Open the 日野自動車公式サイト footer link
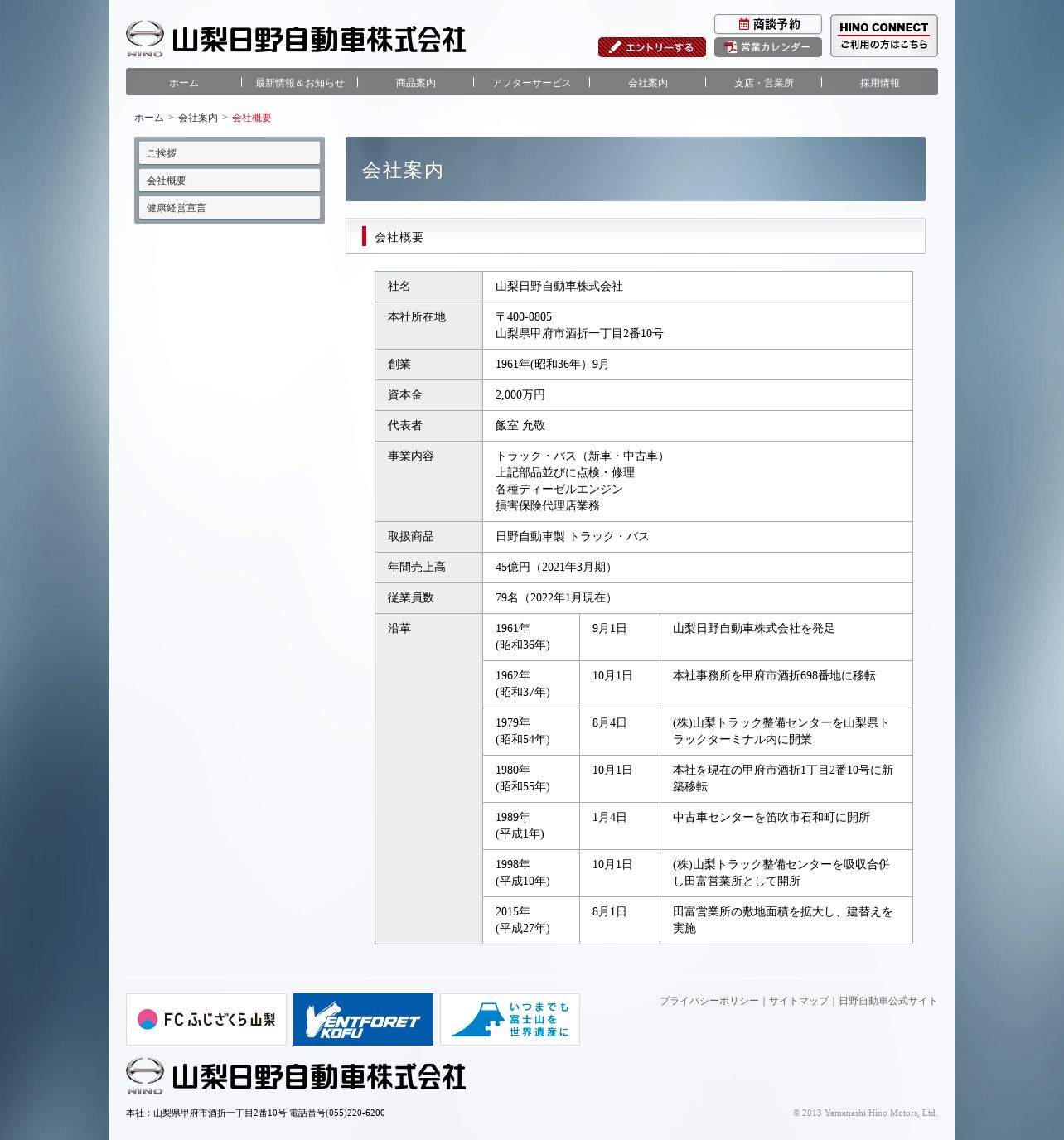The image size is (1064, 1140). point(888,1001)
